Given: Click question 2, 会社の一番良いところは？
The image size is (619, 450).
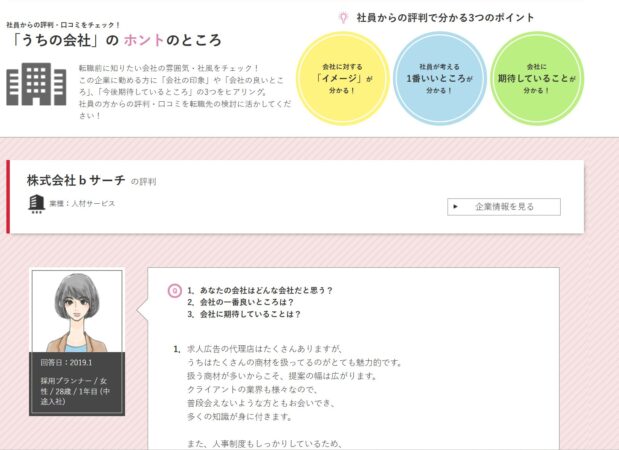Looking at the screenshot, I should pyautogui.click(x=240, y=302).
